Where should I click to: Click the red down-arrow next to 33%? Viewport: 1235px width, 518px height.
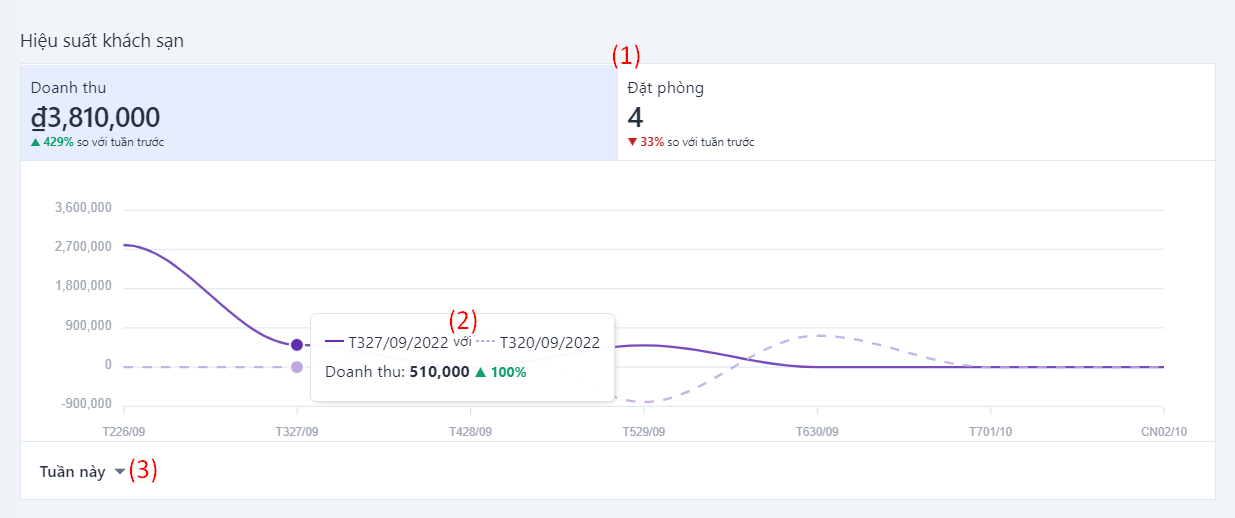632,142
